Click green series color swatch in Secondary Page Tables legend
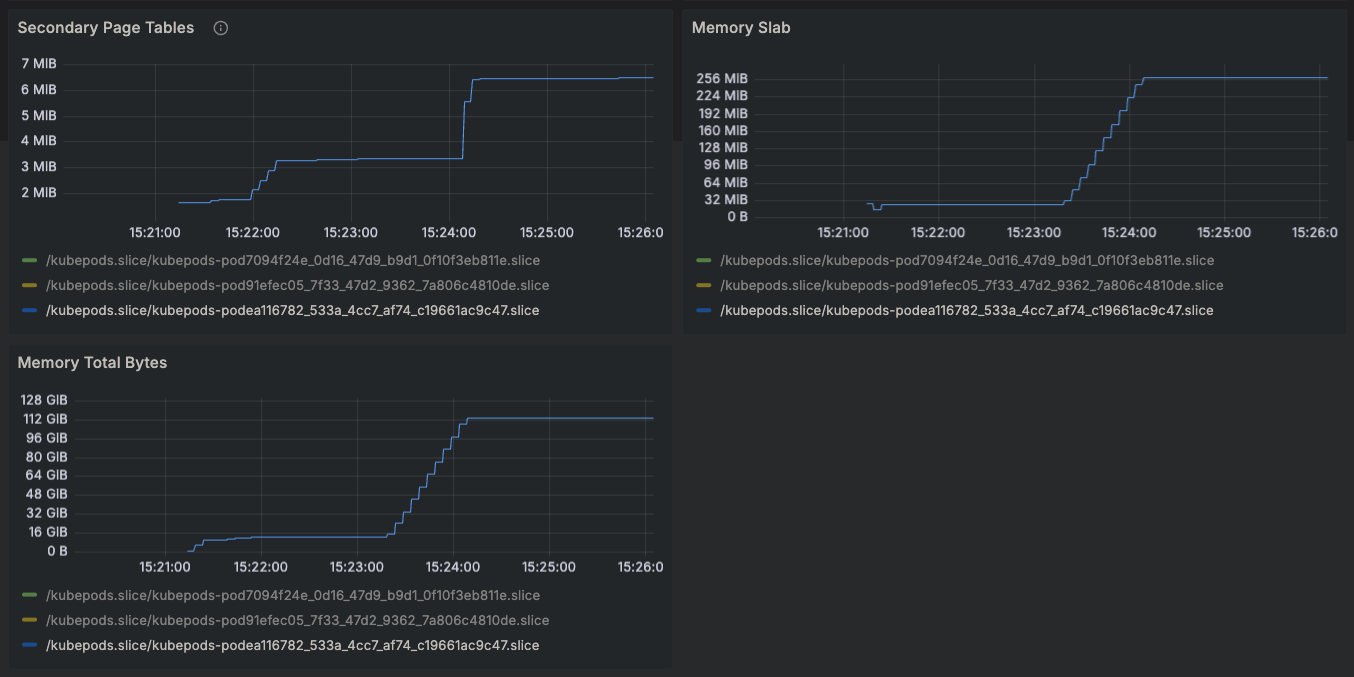 click(29, 260)
